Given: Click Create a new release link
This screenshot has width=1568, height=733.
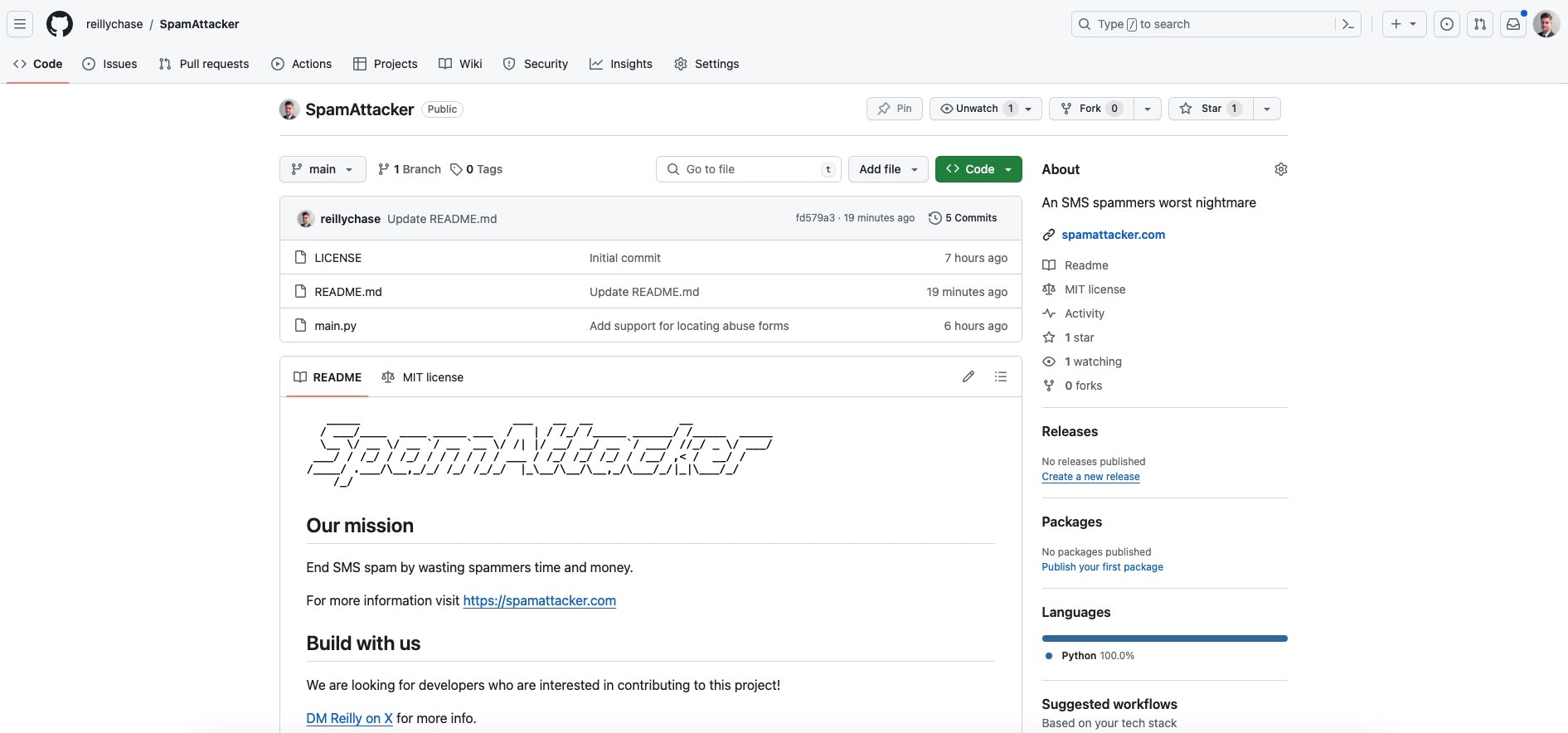Looking at the screenshot, I should click(x=1091, y=477).
